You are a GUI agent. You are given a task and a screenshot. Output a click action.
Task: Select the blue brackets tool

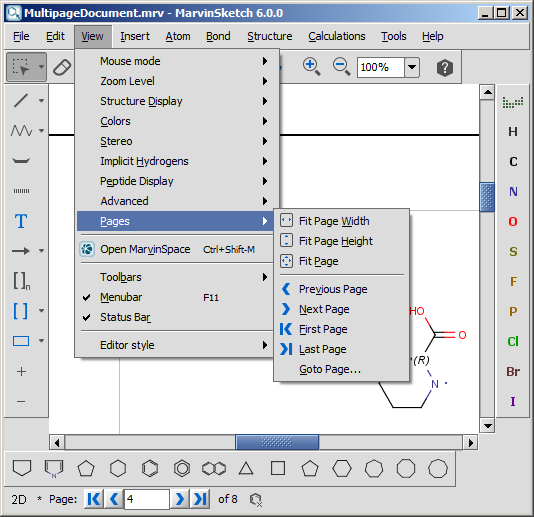(x=20, y=311)
